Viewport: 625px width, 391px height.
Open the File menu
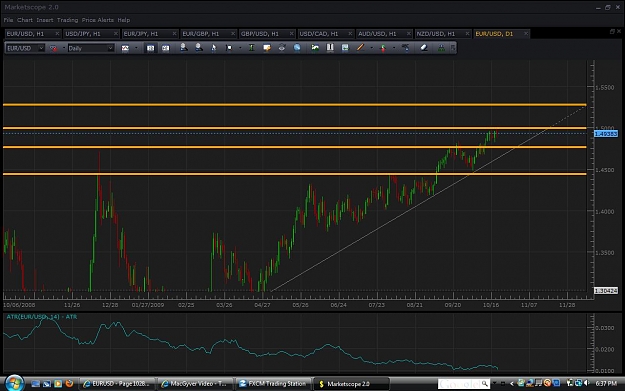[8, 20]
